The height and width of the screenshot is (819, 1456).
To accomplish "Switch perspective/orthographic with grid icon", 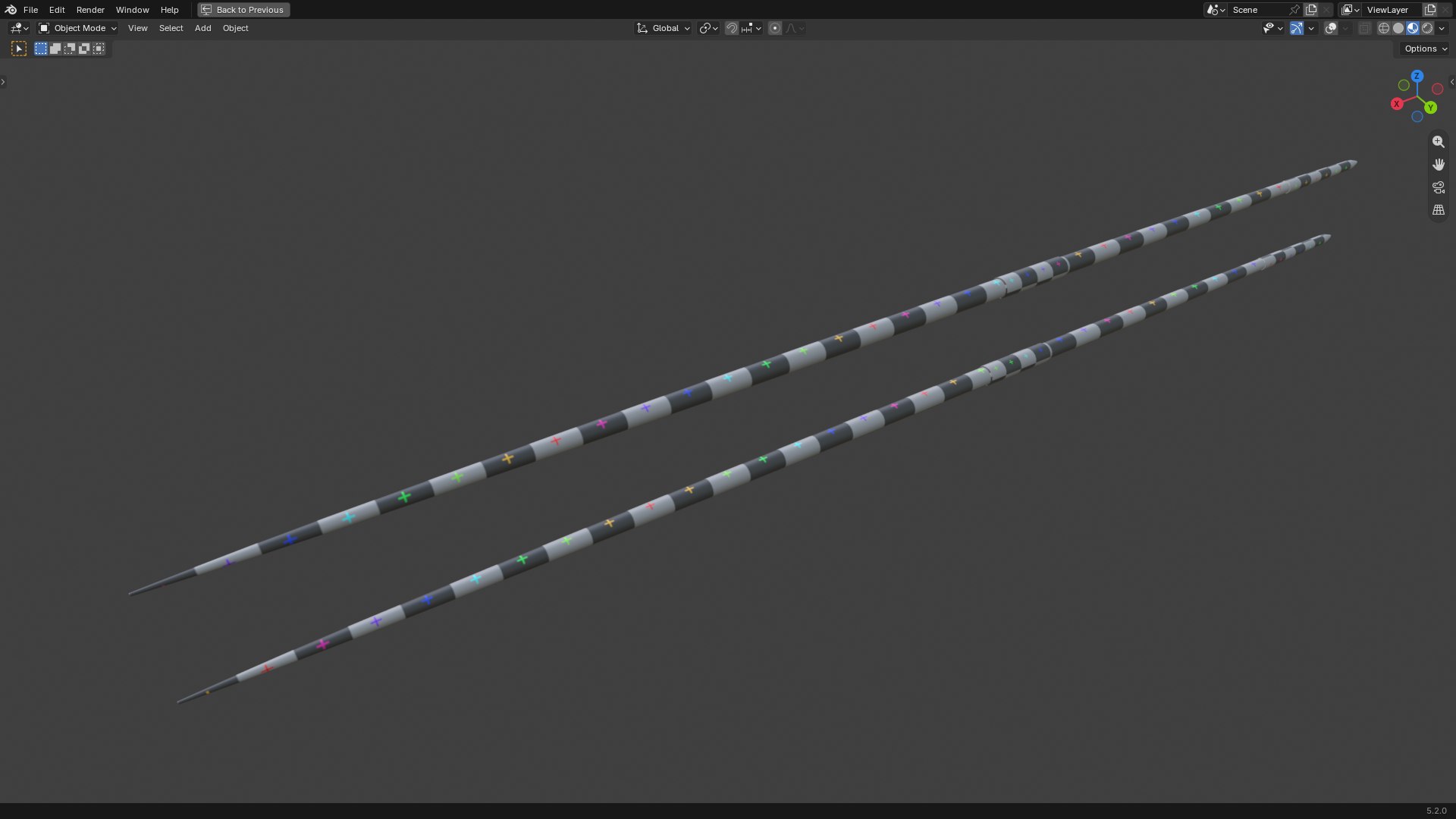I will coord(1438,210).
